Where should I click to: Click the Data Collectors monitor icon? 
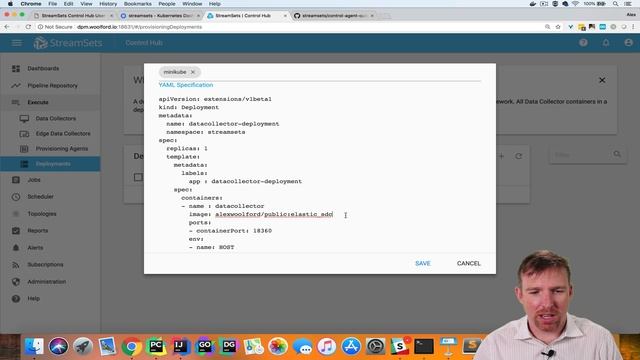24,118
